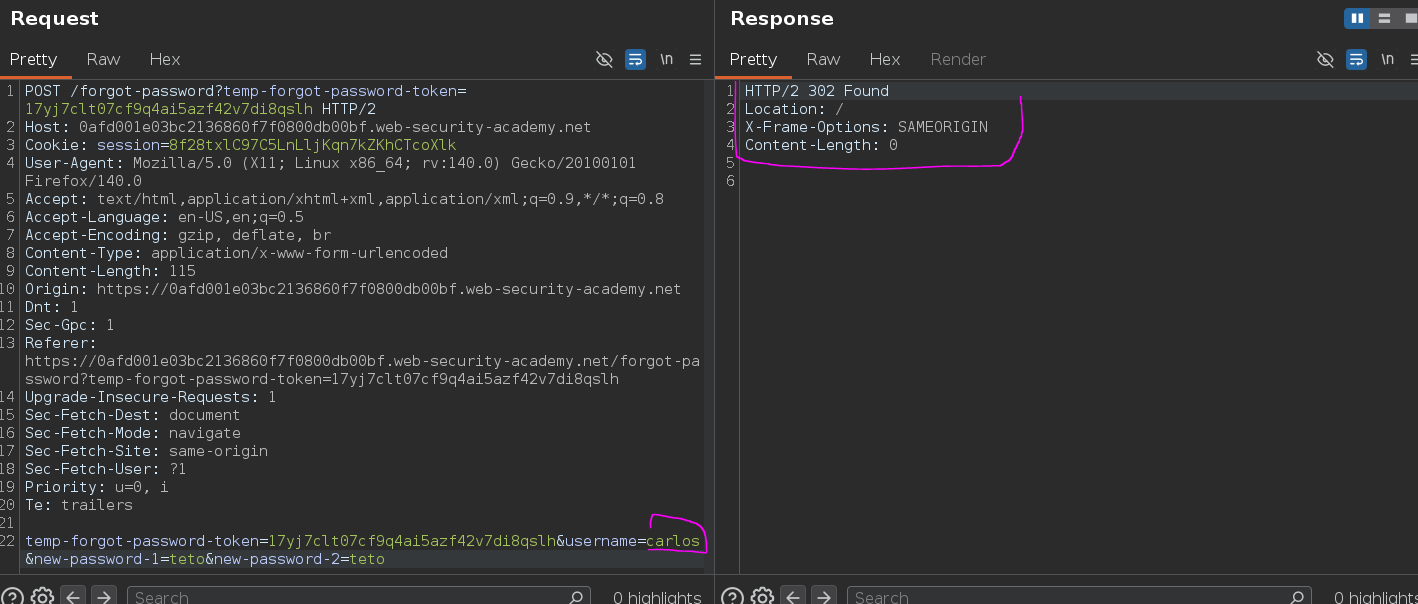Viewport: 1418px width, 604px height.
Task: Toggle word wrap icon in Response panel
Action: coord(1356,59)
